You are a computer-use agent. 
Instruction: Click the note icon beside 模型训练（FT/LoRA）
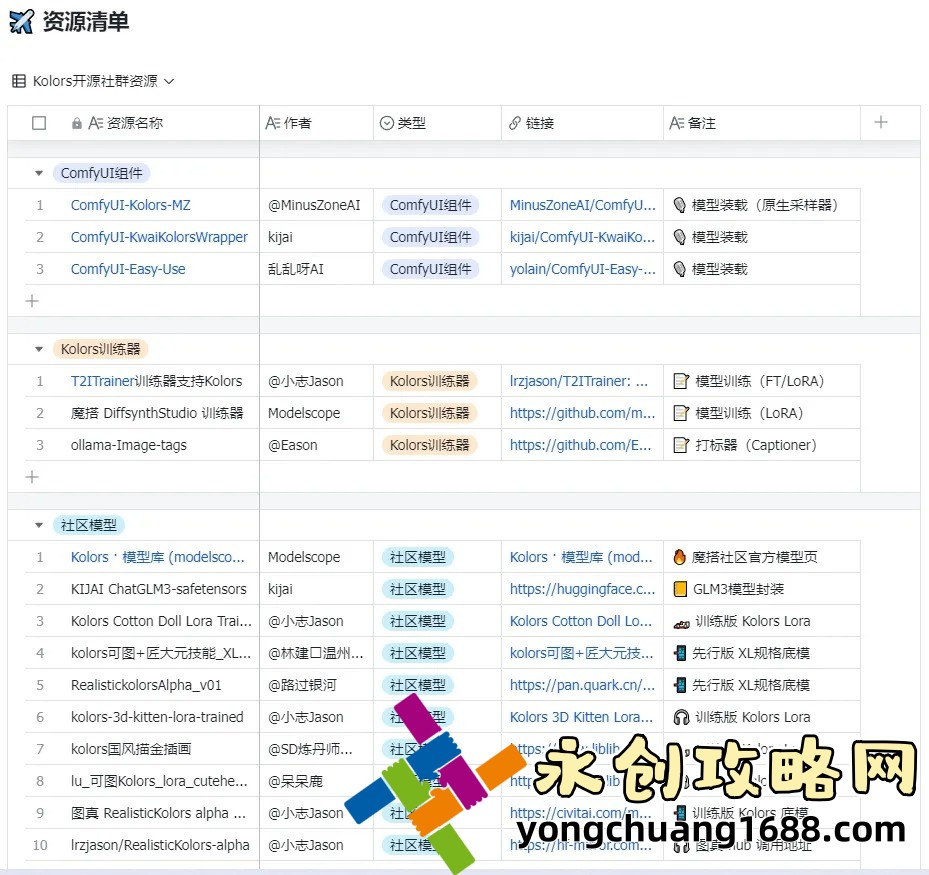[681, 382]
